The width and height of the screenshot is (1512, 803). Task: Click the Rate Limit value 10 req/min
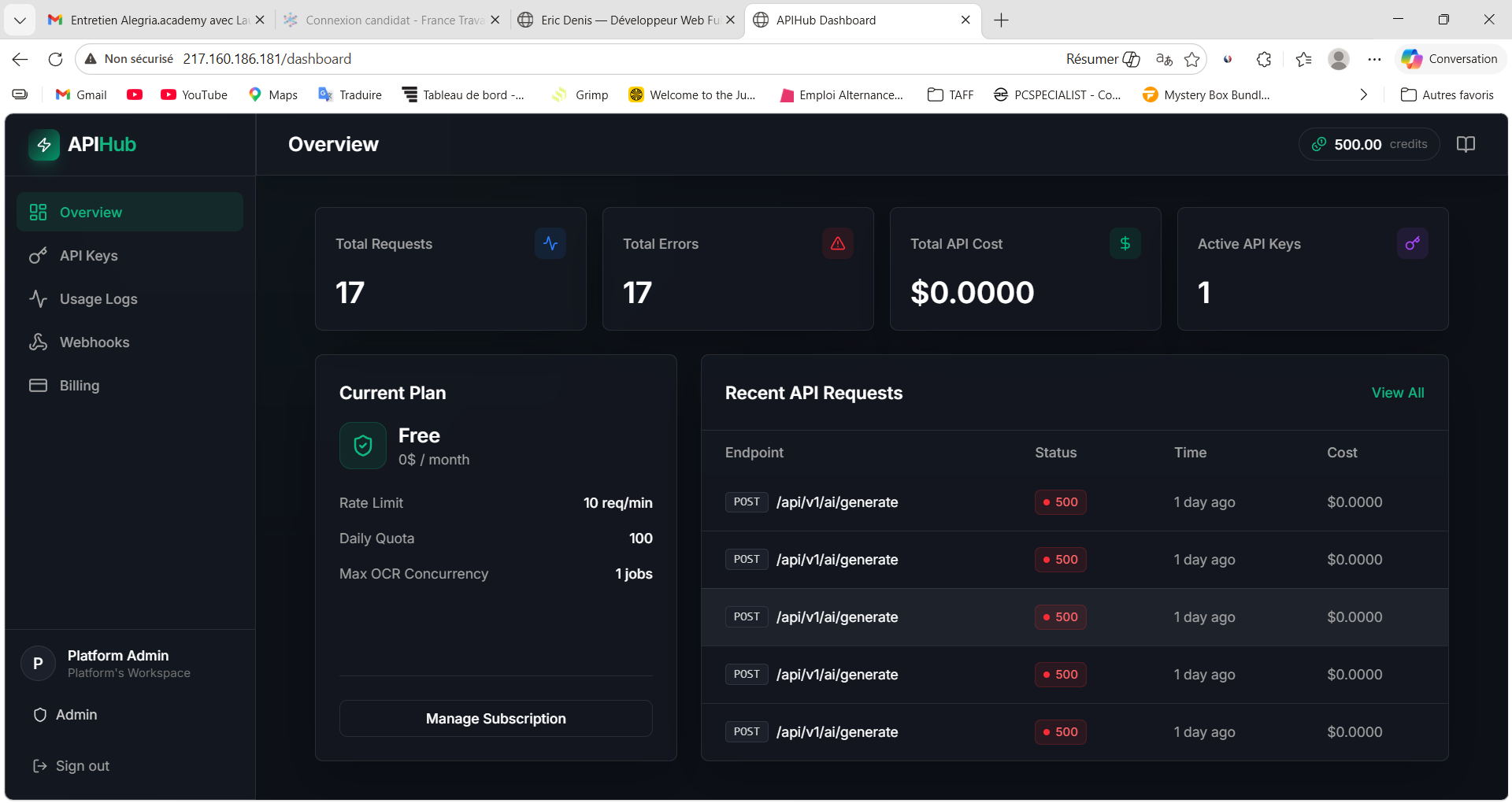[617, 503]
